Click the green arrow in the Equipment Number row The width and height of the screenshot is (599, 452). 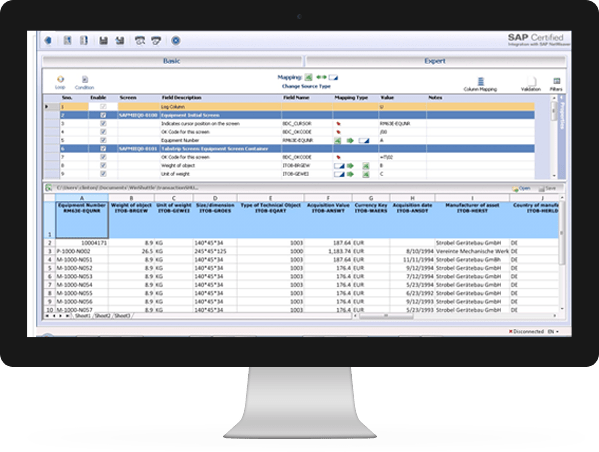[x=350, y=141]
